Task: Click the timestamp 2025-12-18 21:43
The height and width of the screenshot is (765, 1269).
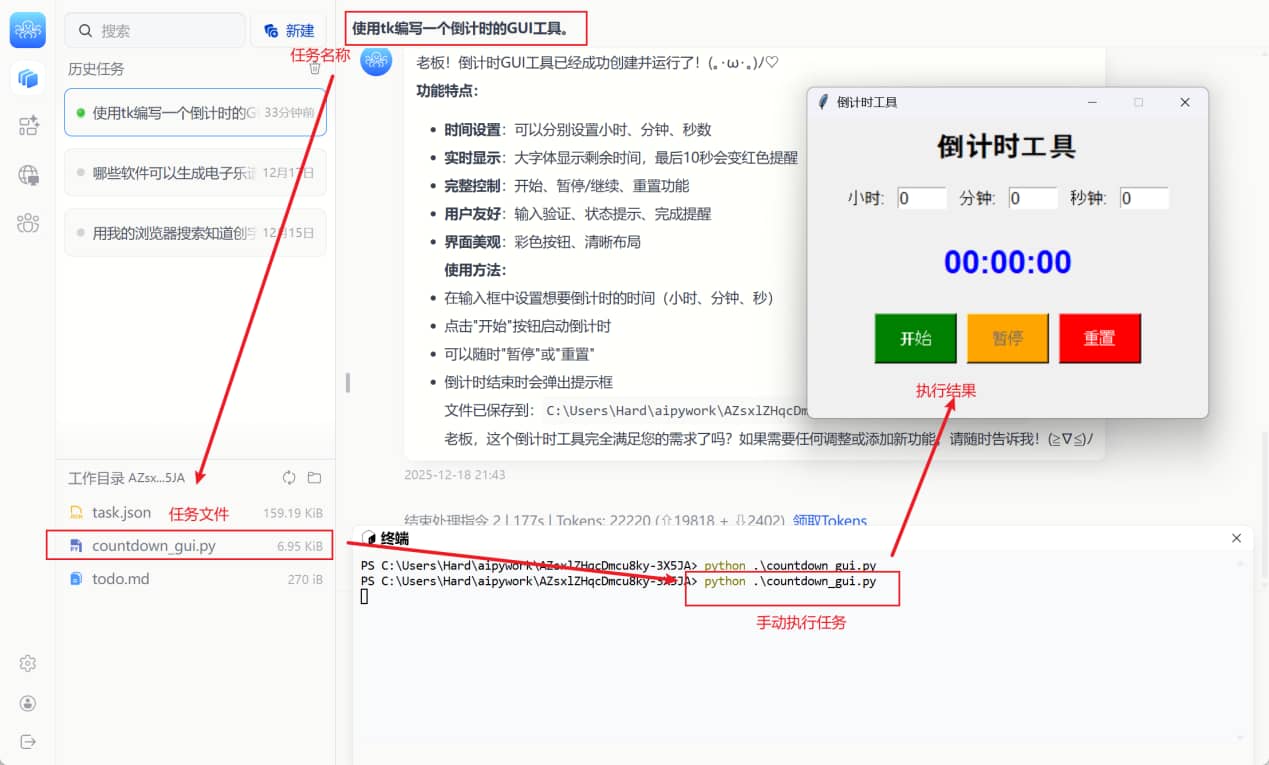Action: pyautogui.click(x=455, y=475)
